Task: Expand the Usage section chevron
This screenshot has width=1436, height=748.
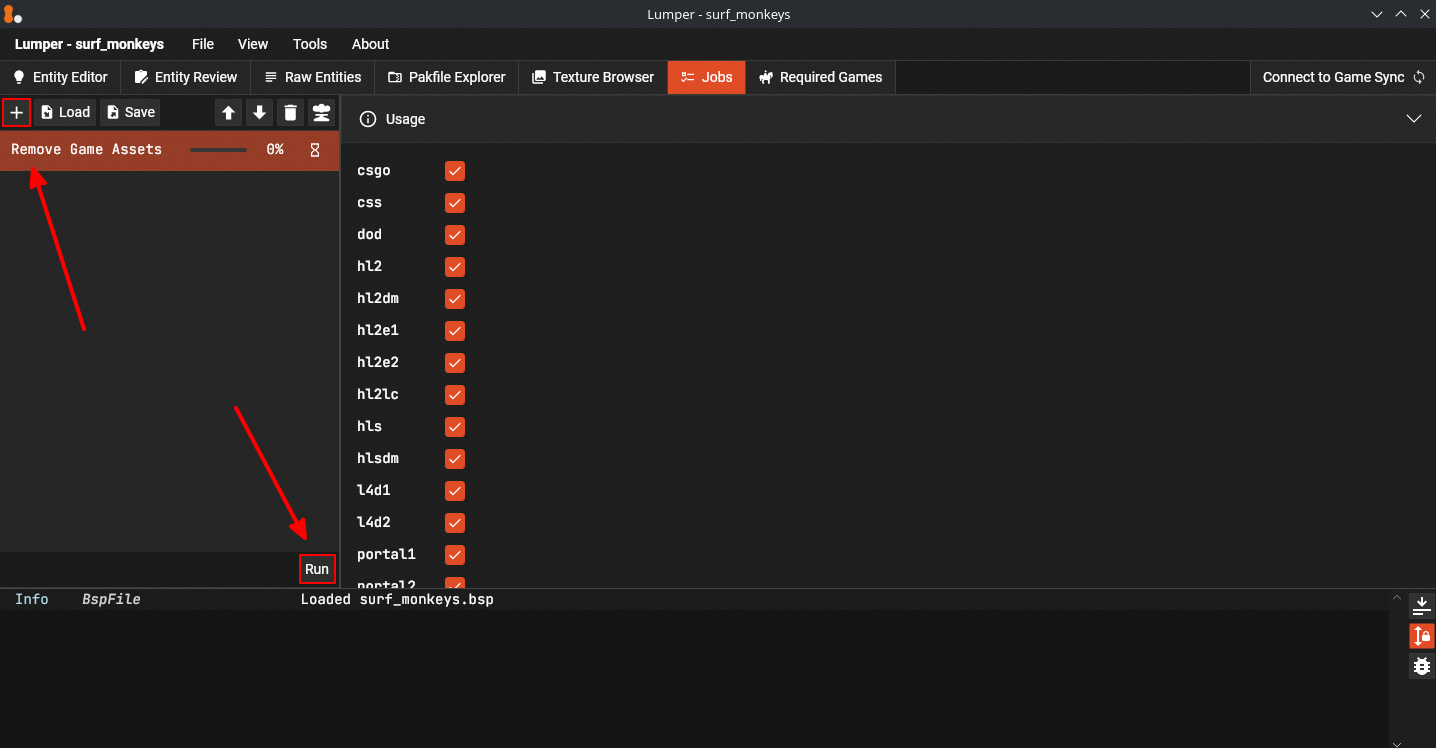Action: (x=1413, y=119)
